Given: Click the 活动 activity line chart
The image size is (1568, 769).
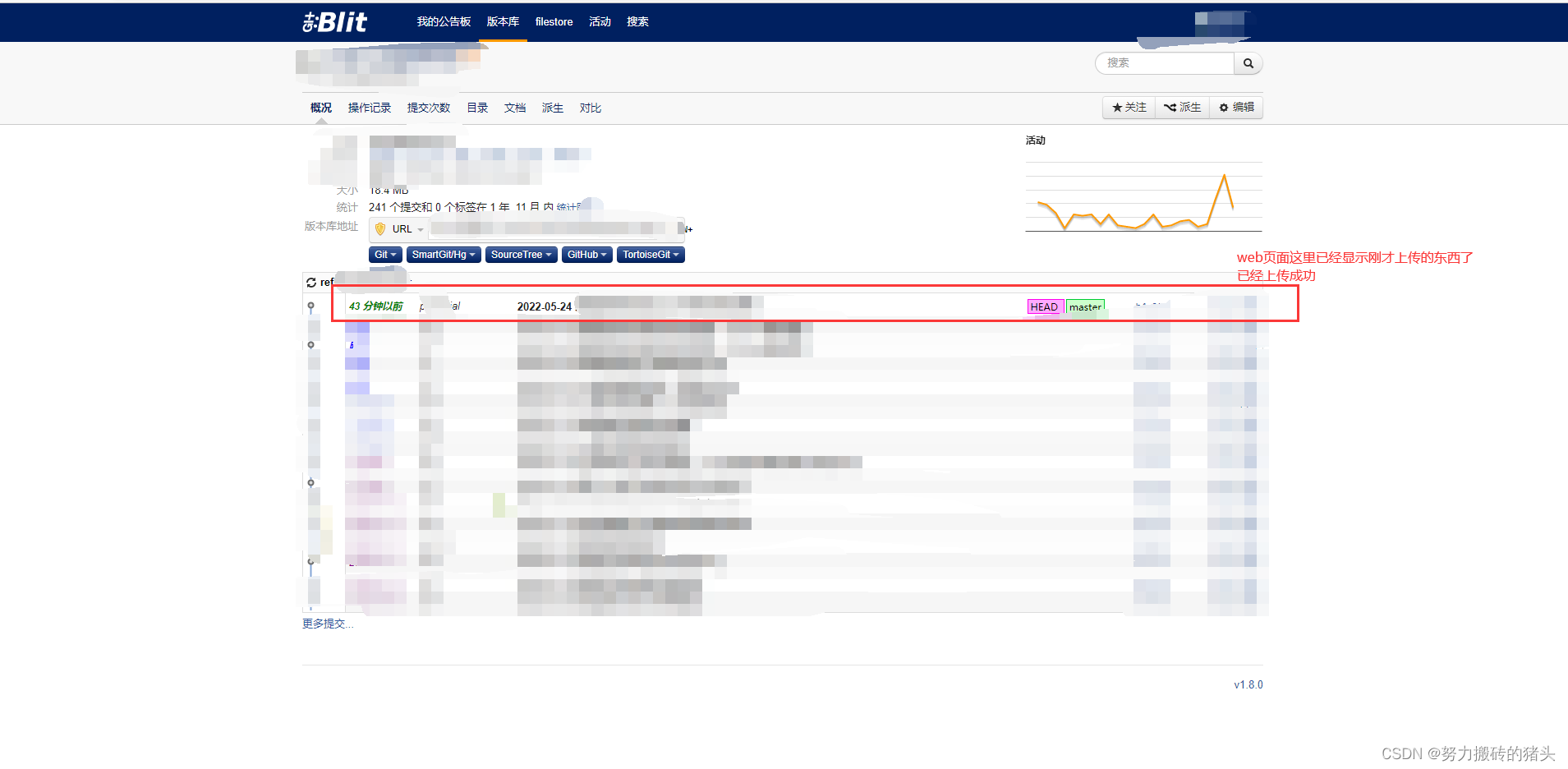Looking at the screenshot, I should (x=1143, y=197).
